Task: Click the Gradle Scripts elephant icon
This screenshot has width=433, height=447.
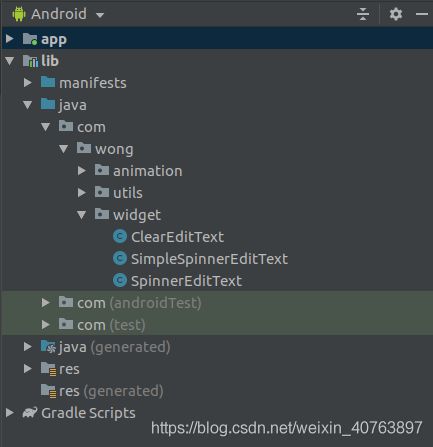Action: [30, 413]
